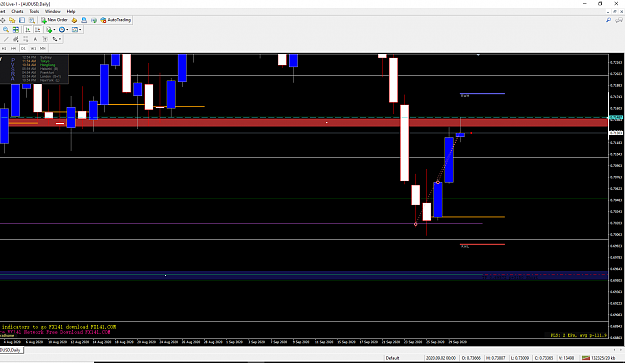Click the chat bubble icon top right
625x363 pixels.
pos(619,20)
